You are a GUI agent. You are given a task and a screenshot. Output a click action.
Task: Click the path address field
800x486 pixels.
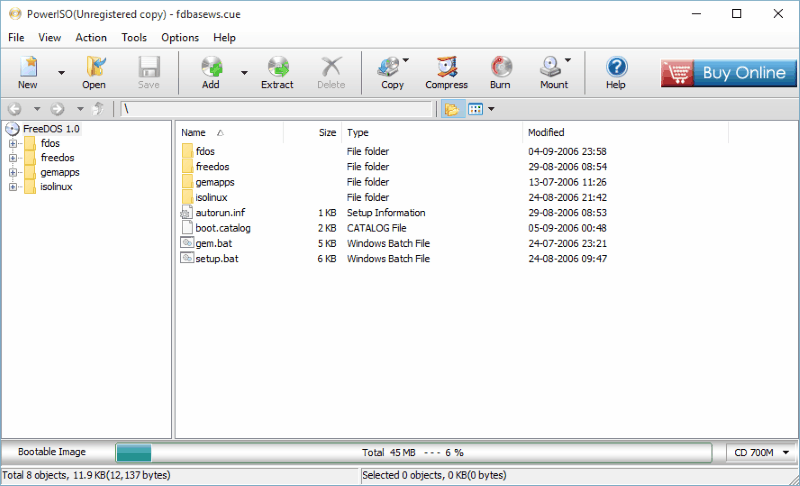tap(276, 109)
